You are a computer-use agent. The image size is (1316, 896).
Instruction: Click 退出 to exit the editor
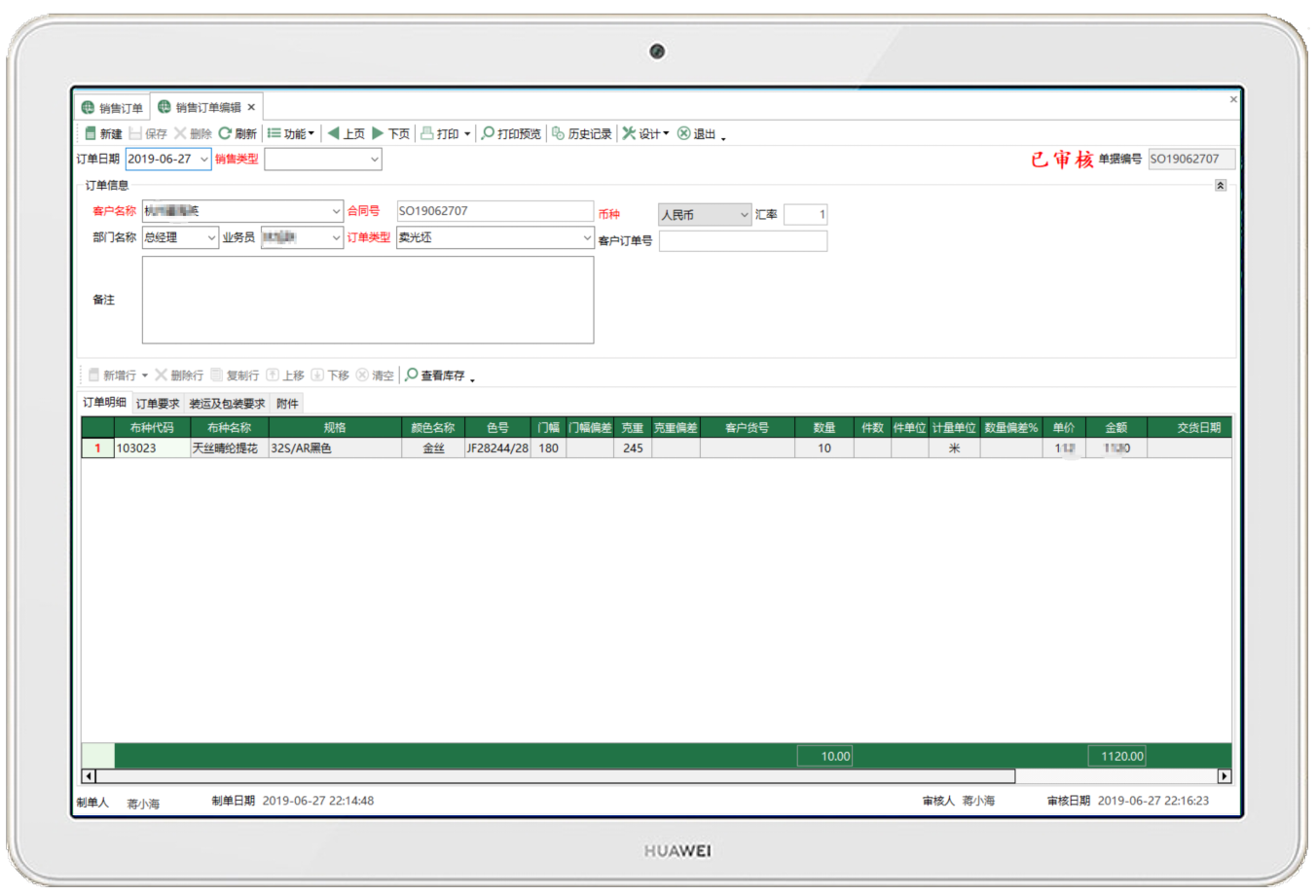point(697,133)
